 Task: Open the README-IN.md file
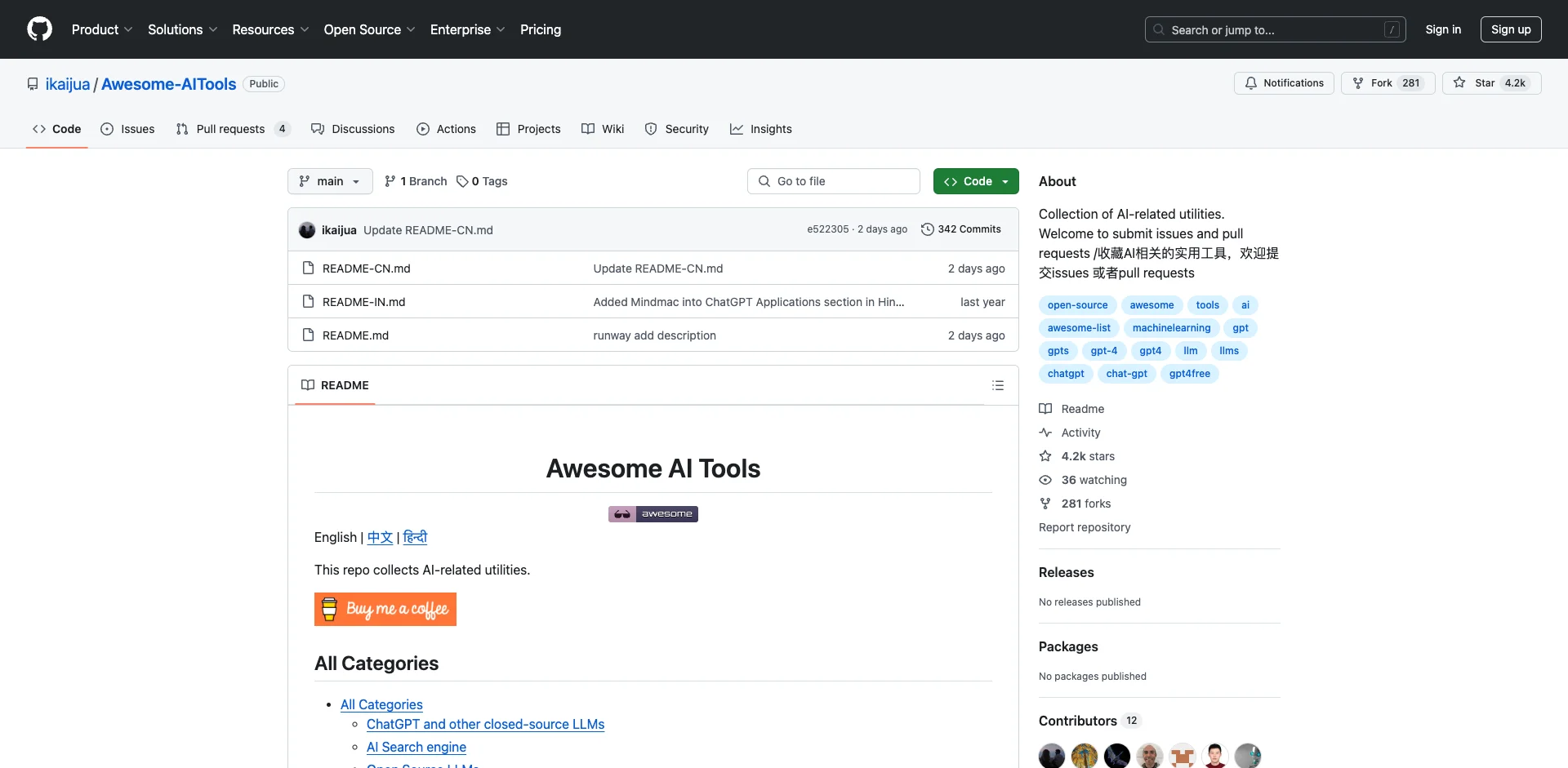pos(363,302)
